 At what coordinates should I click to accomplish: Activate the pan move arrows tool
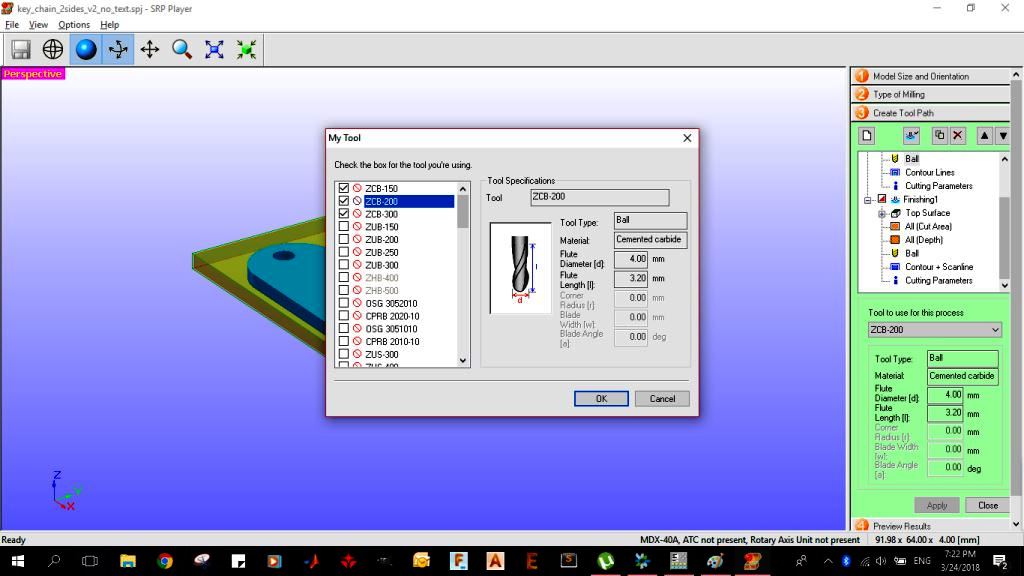coord(150,50)
